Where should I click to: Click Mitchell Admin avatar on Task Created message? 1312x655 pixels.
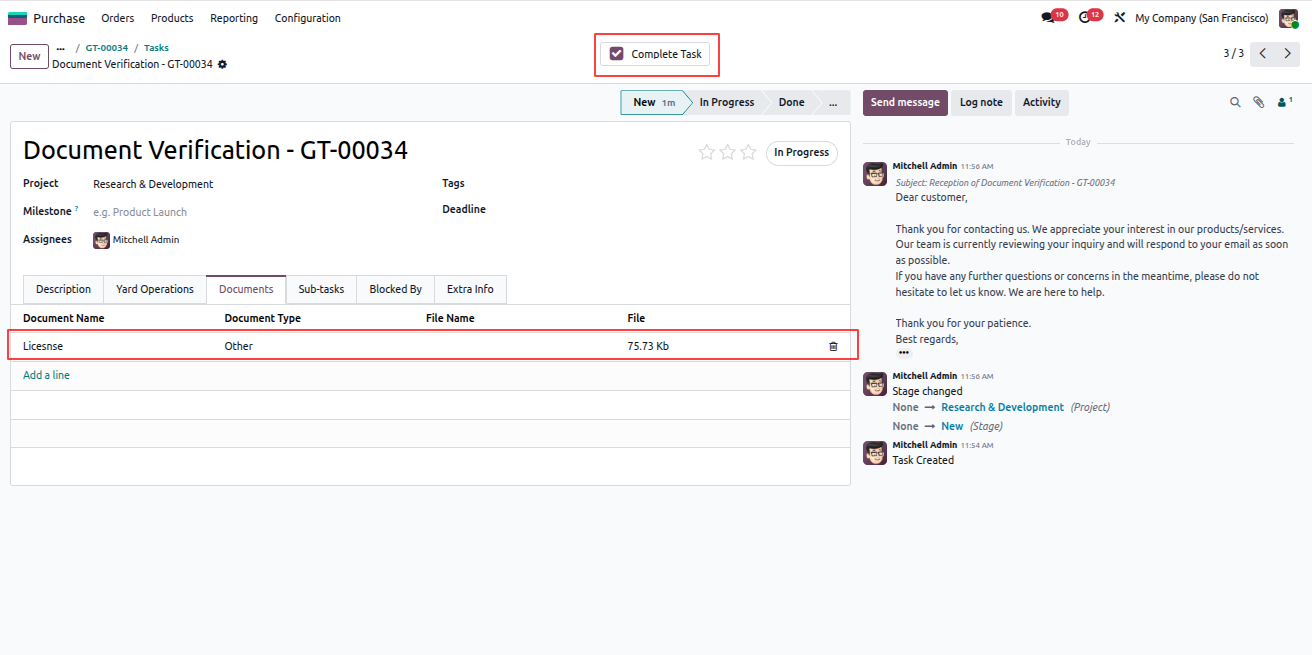pos(875,453)
